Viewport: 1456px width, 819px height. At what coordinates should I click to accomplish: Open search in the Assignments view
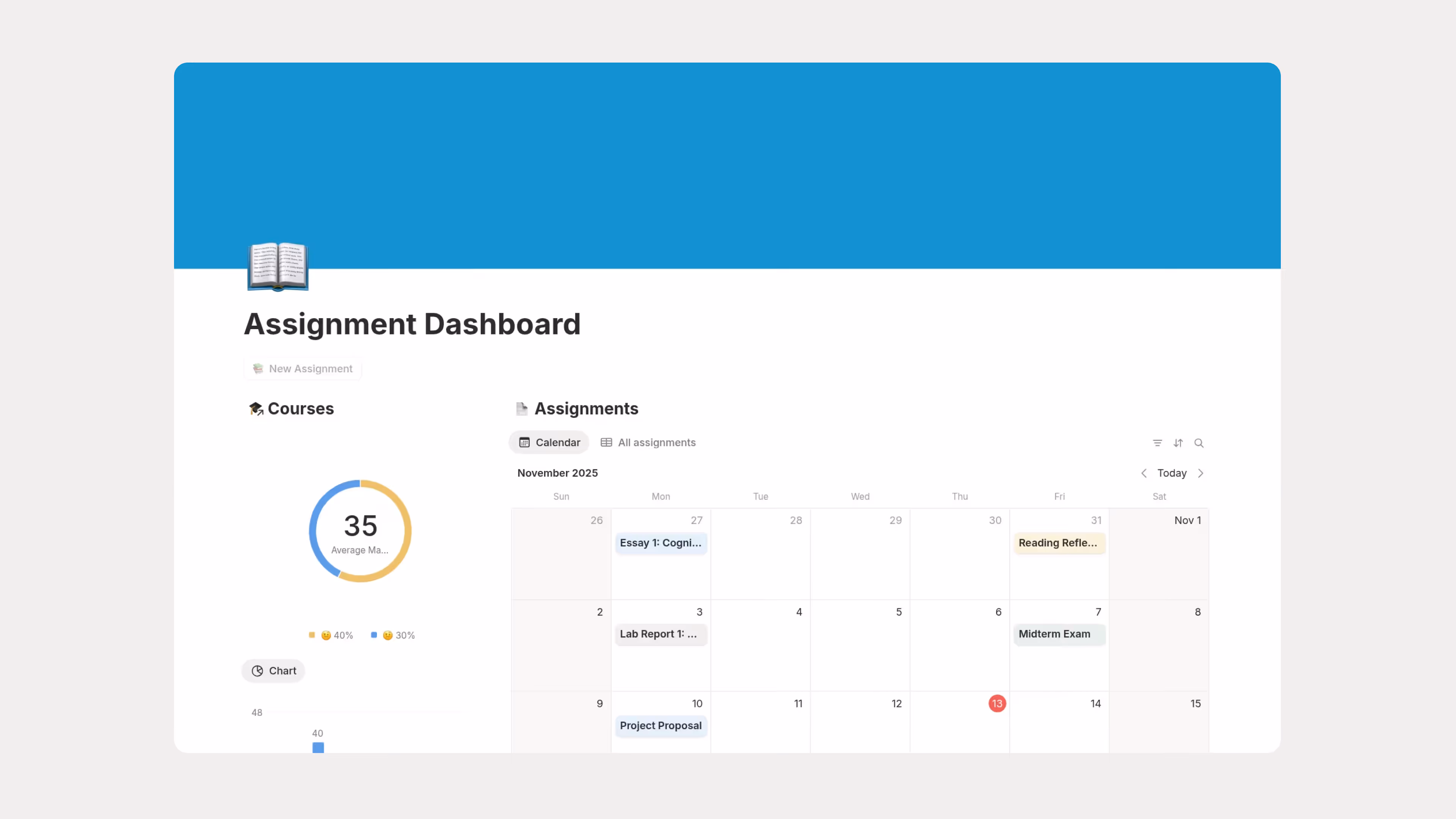click(x=1199, y=443)
